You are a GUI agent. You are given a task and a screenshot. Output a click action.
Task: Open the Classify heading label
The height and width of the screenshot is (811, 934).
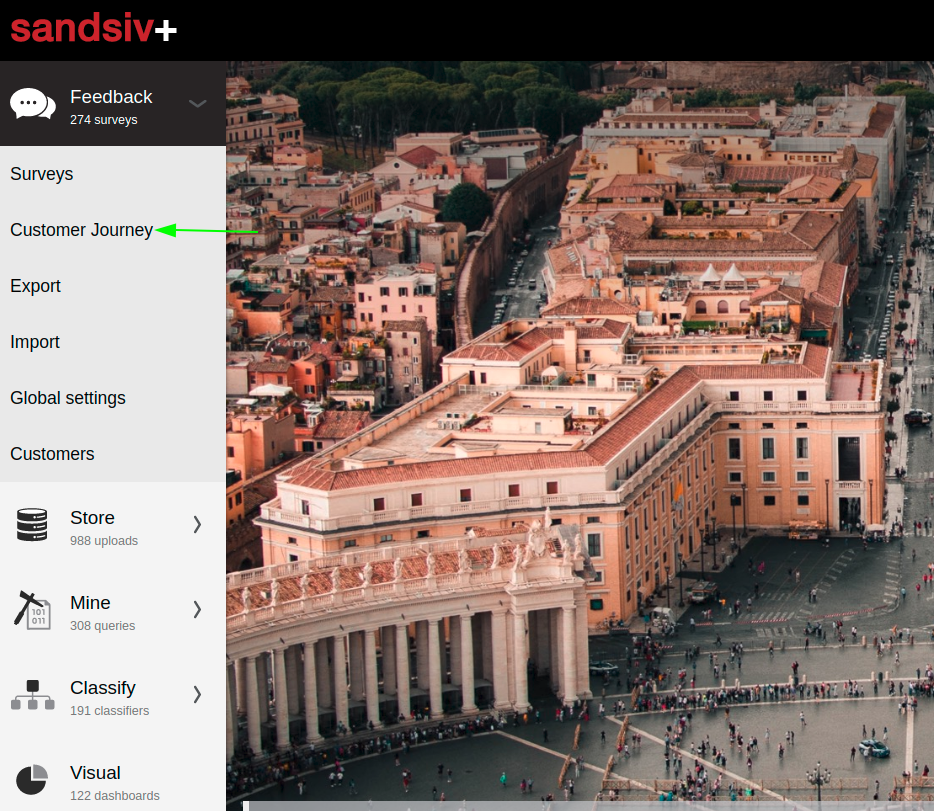[x=102, y=688]
